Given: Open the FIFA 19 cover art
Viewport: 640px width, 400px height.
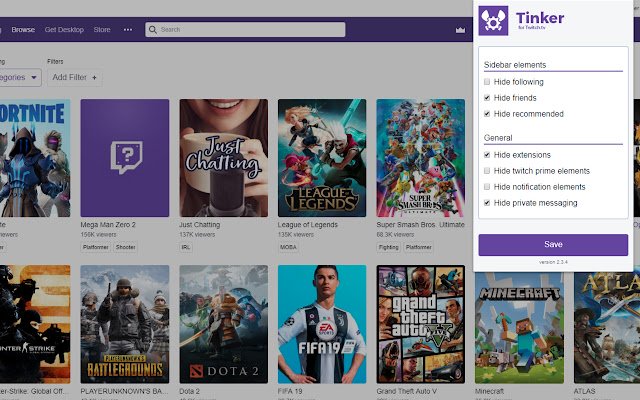Looking at the screenshot, I should pyautogui.click(x=322, y=324).
